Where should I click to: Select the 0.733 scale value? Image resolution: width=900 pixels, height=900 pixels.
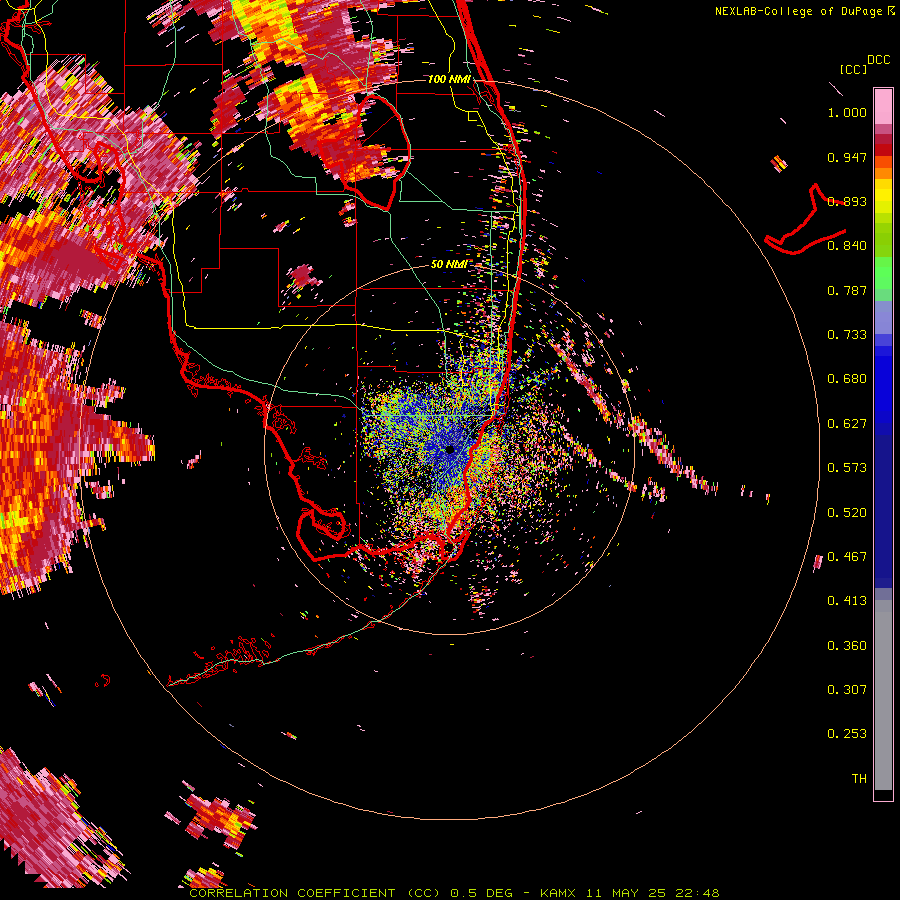[847, 335]
